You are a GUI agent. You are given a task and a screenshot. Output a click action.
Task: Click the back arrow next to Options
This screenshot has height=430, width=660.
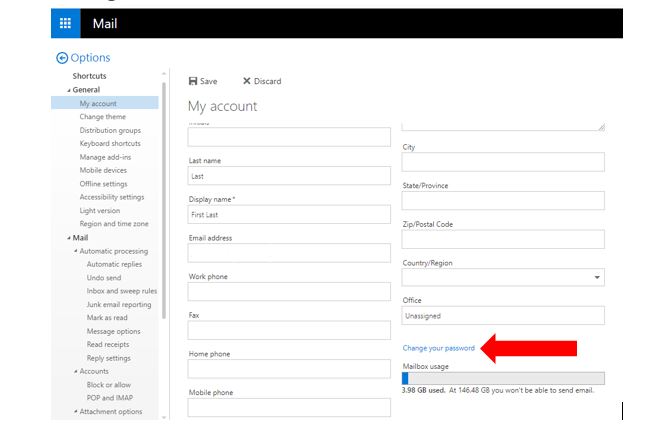[x=62, y=58]
